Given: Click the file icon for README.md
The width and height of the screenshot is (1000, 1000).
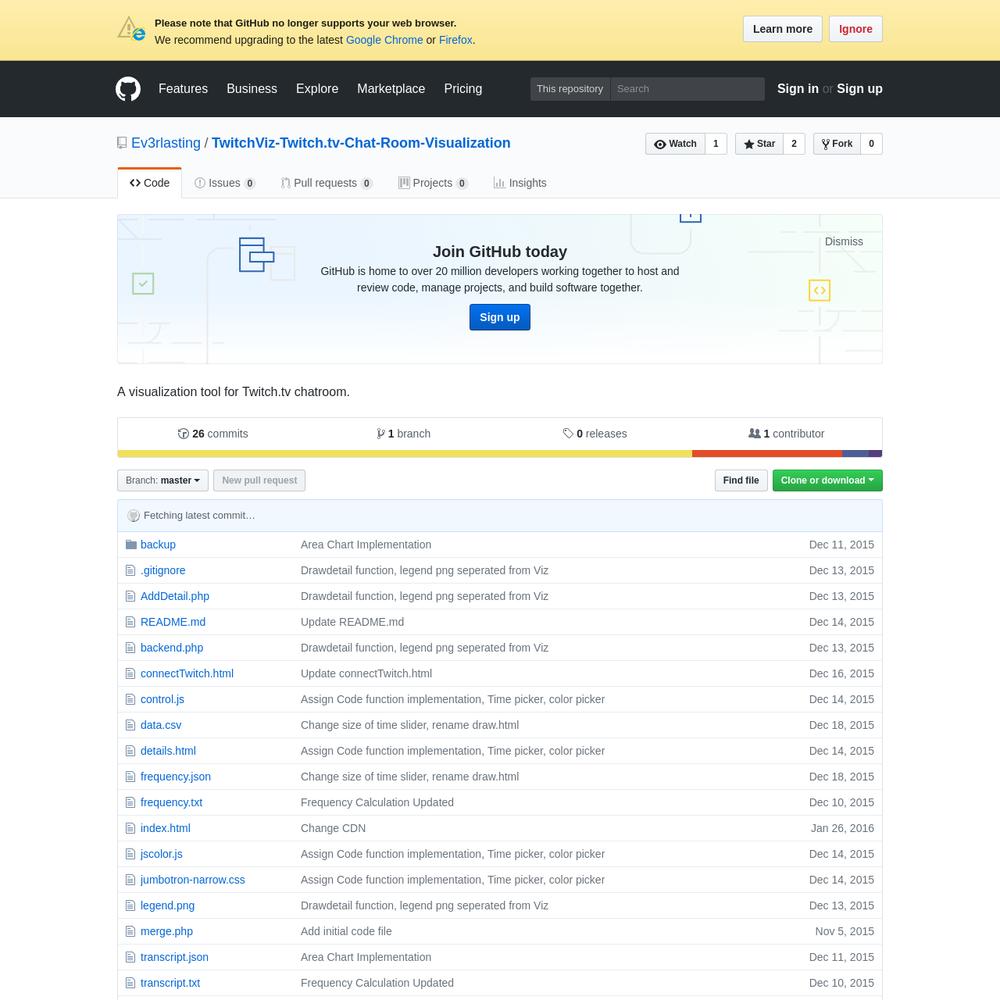Looking at the screenshot, I should click(130, 622).
